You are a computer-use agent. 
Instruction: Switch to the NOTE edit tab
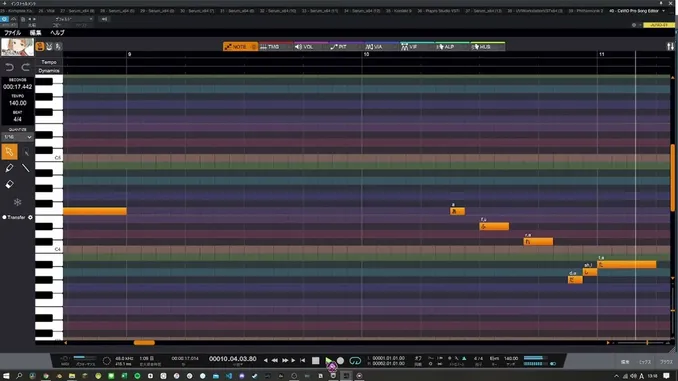point(240,46)
